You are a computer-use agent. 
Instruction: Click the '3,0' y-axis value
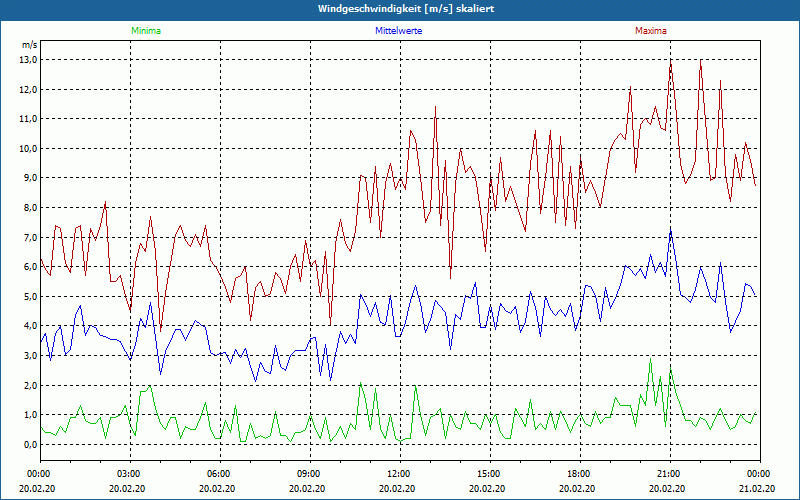coord(31,356)
